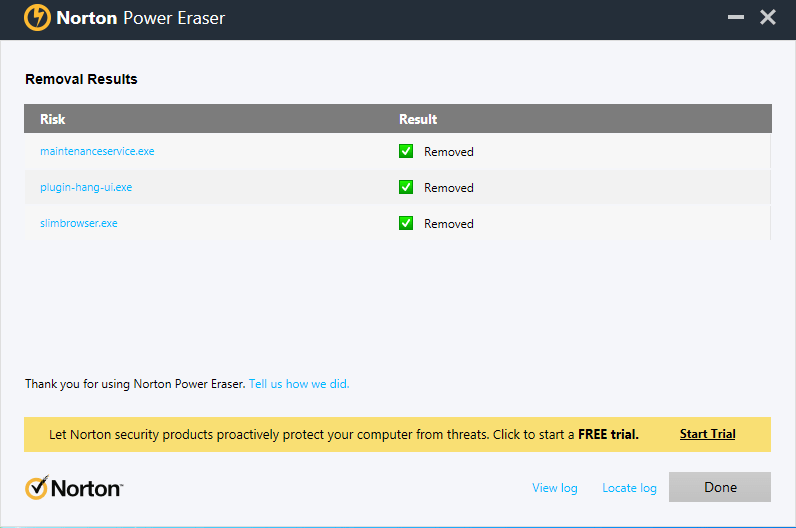Start the free Norton trial
796x528 pixels.
coord(707,434)
